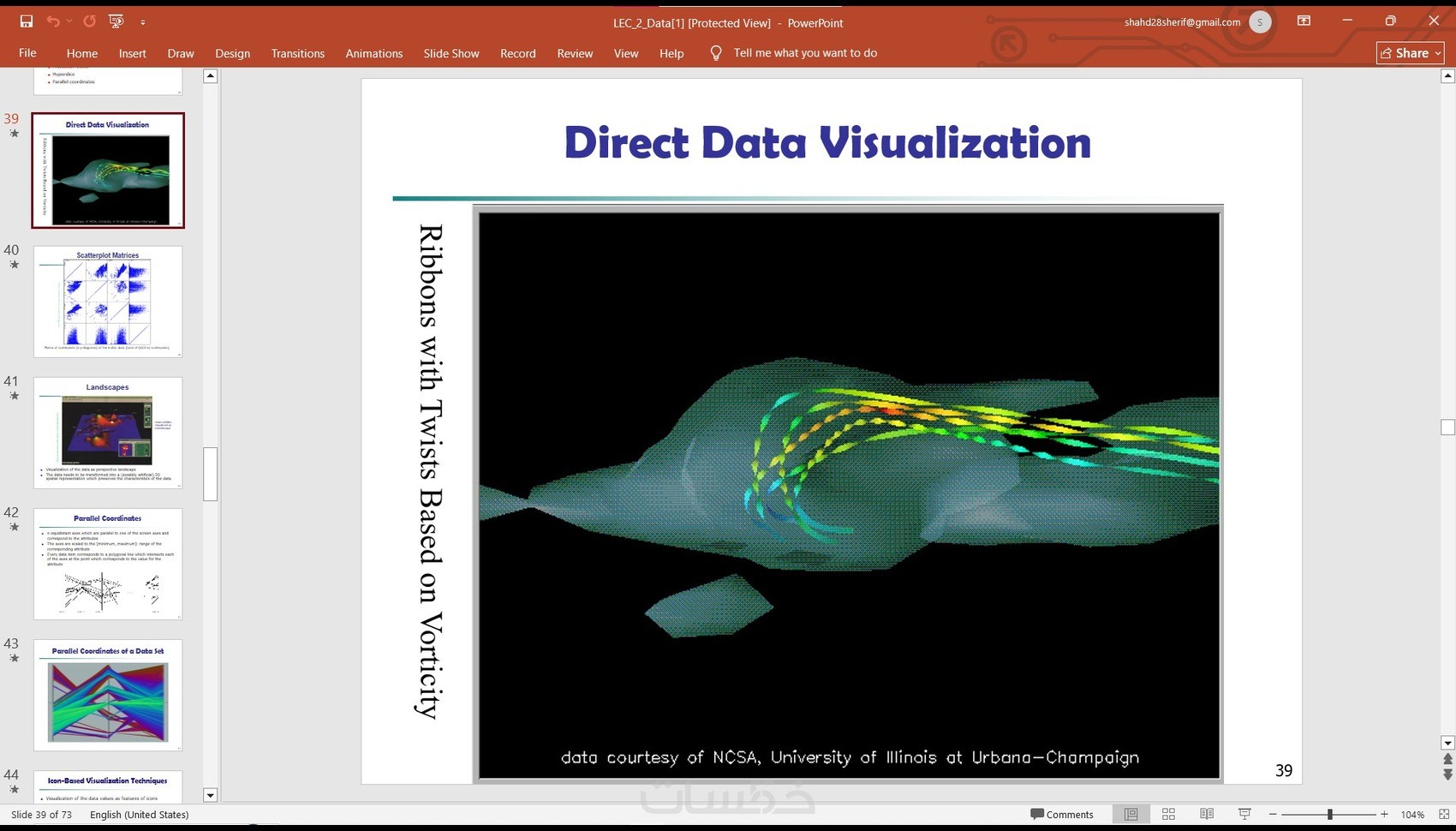
Task: Open Customize Quick Access Toolbar dropdown
Action: [x=143, y=22]
